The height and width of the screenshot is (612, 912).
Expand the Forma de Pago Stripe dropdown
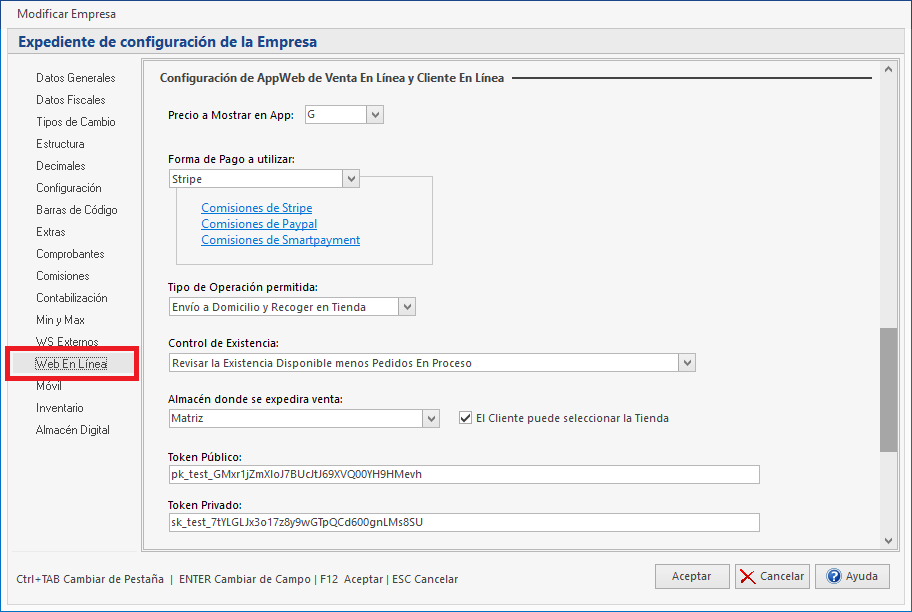[351, 179]
